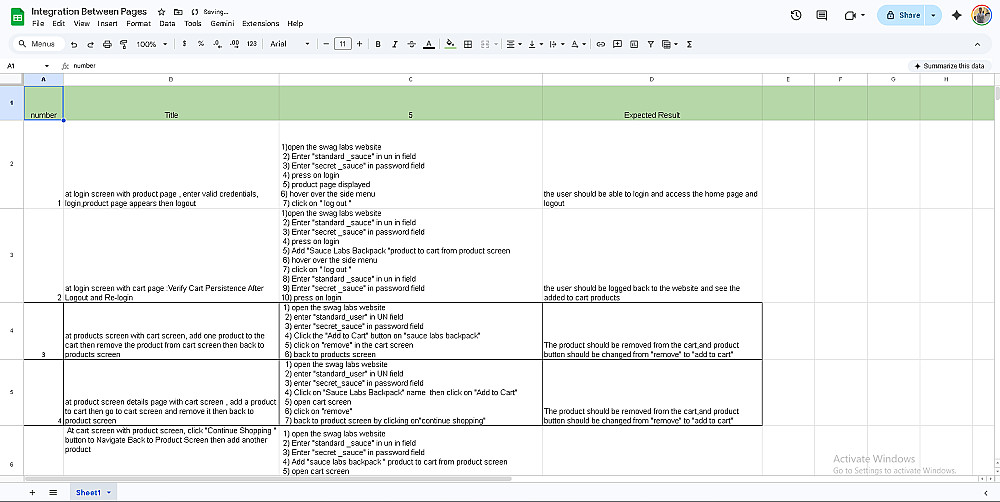1000x502 pixels.
Task: Open version history clock icon
Action: point(796,15)
